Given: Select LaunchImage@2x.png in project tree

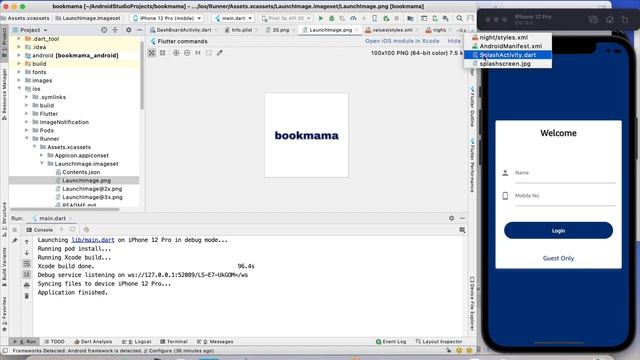Looking at the screenshot, I should 92,189.
